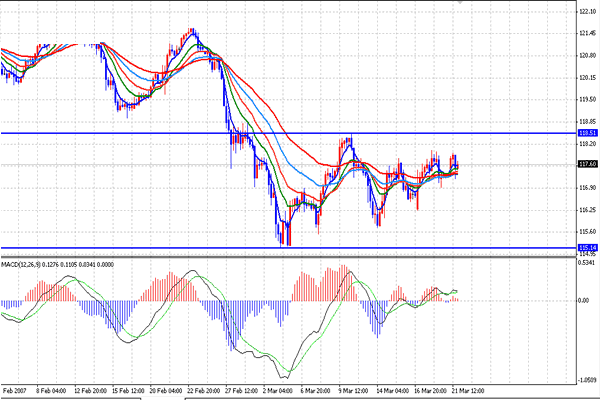
Task: Click the 117.60 current price label
Action: point(587,164)
